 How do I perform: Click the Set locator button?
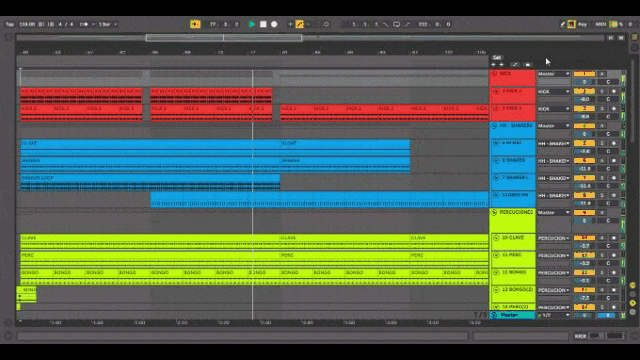tap(497, 58)
